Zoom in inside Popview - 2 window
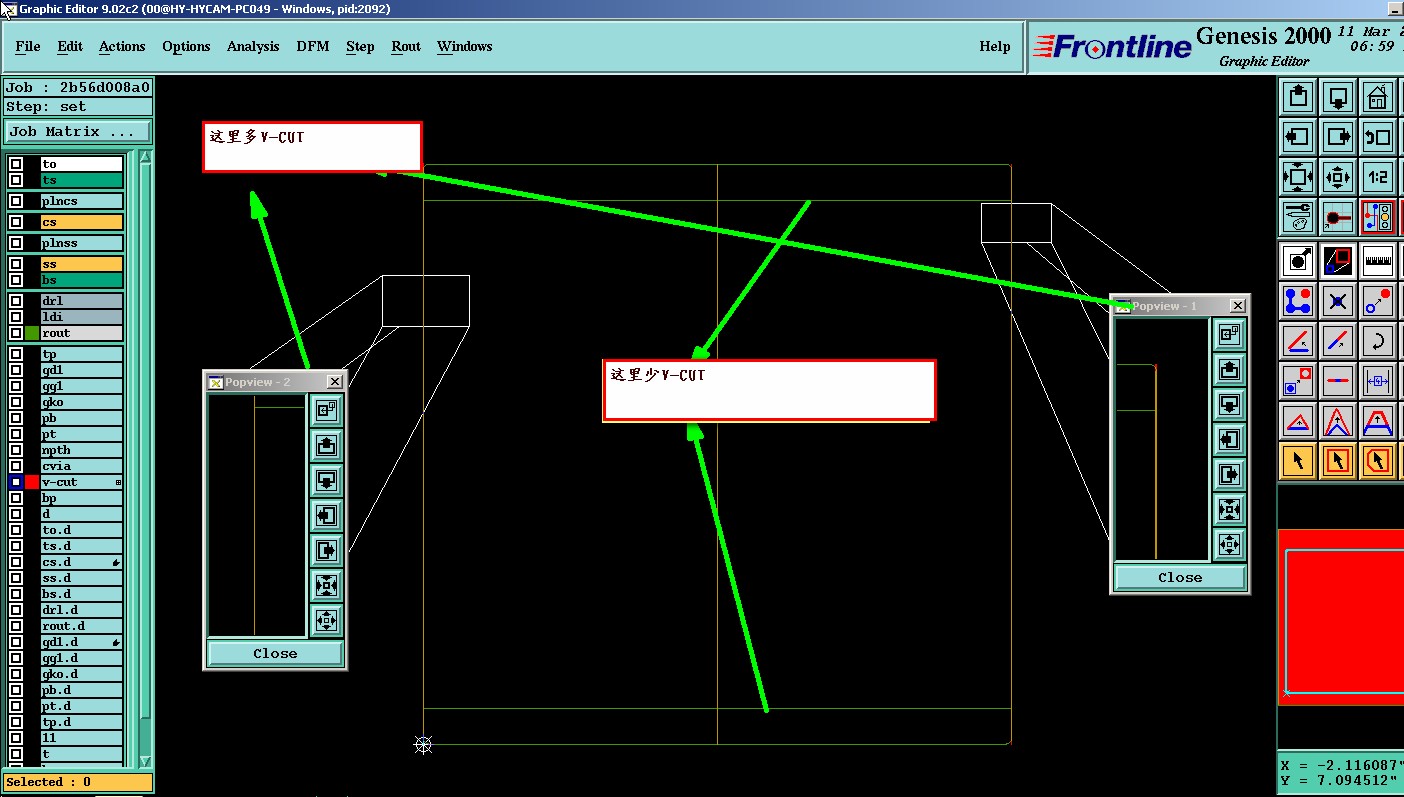 coord(326,585)
